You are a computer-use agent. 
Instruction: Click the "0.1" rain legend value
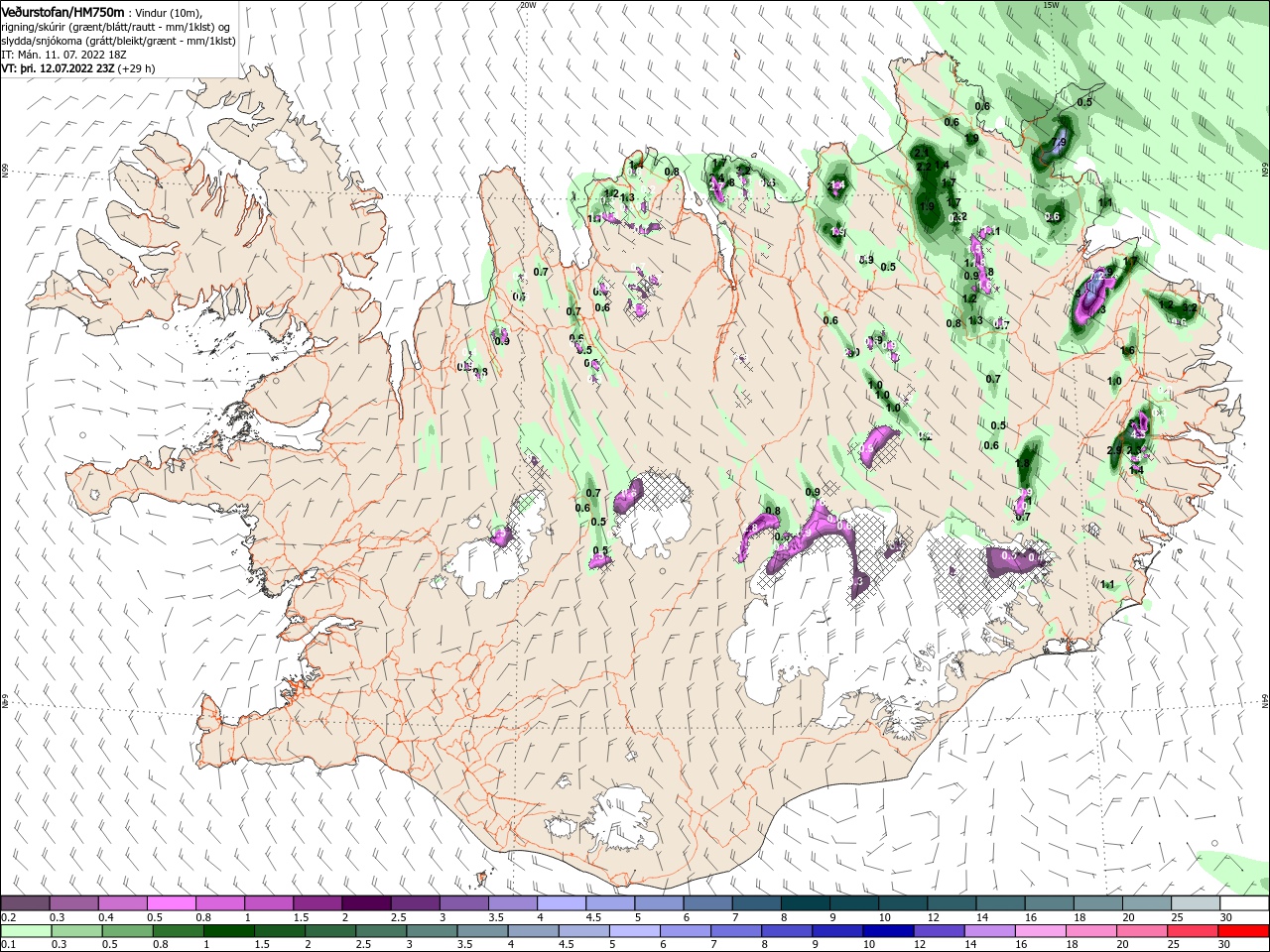click(x=9, y=945)
